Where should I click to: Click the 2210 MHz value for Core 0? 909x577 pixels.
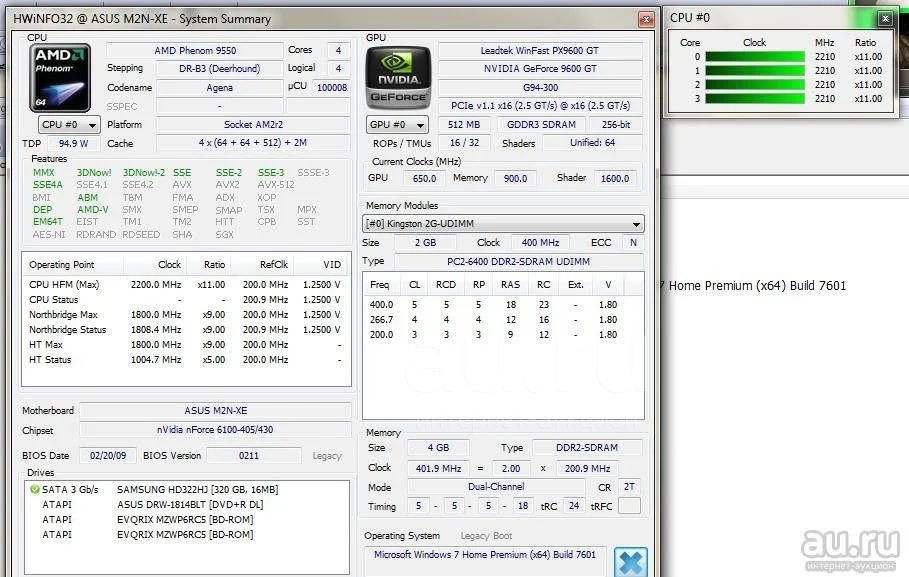(824, 57)
